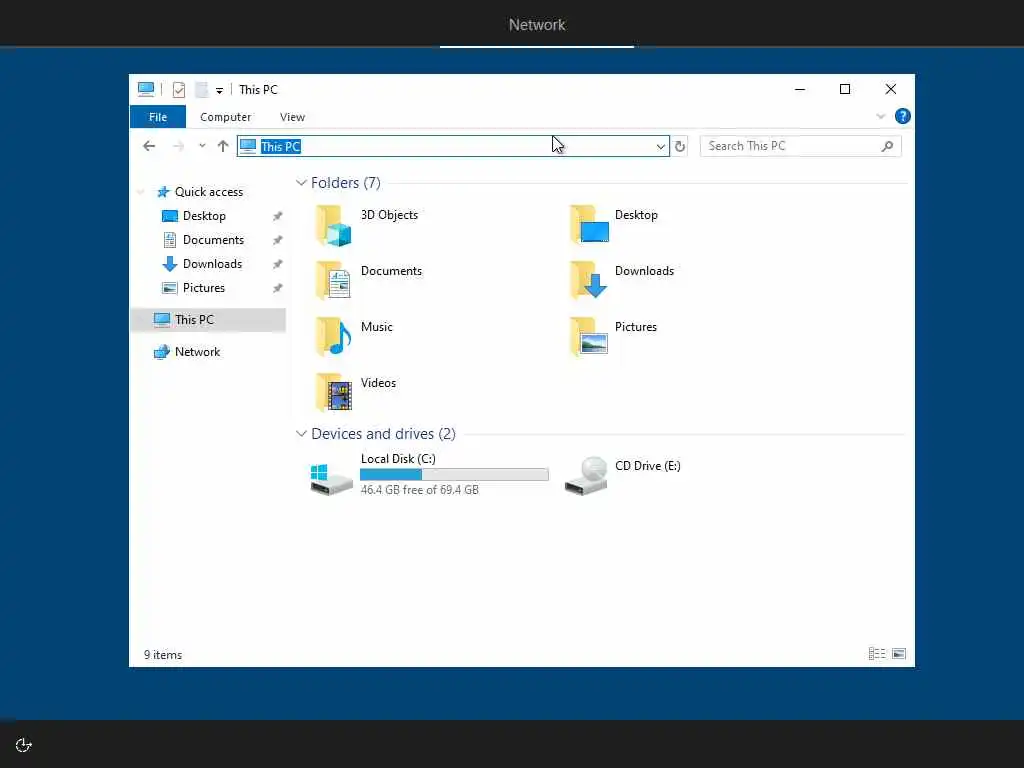This screenshot has width=1024, height=768.
Task: Open the address bar history dropdown
Action: (661, 146)
